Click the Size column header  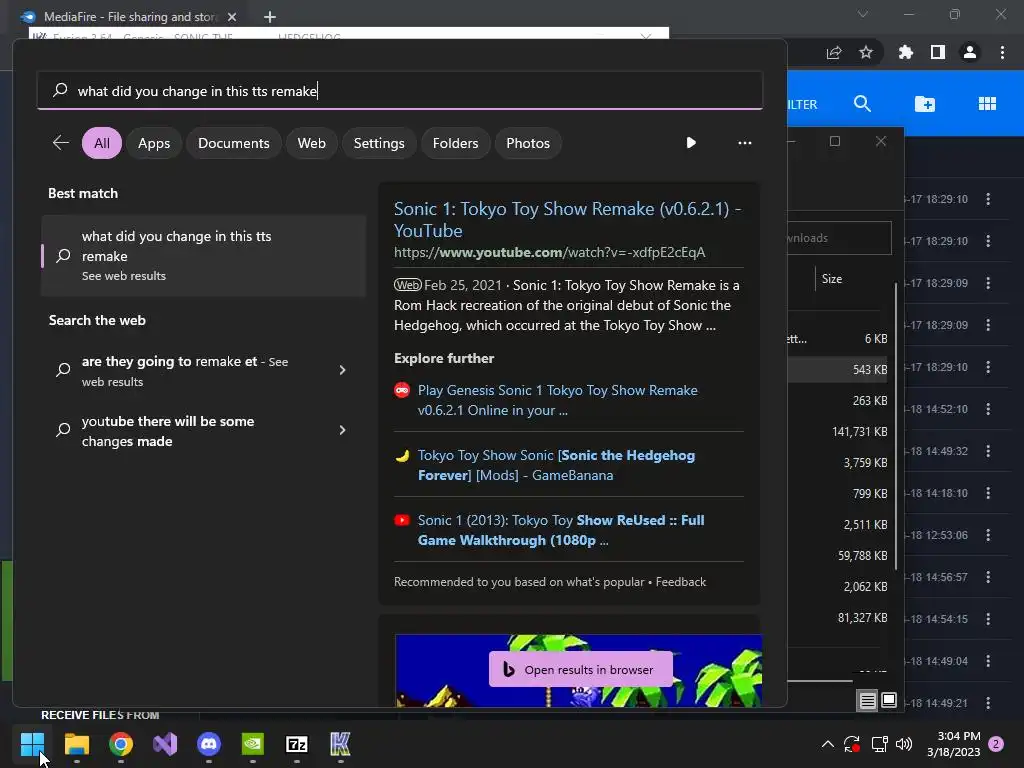pos(831,279)
